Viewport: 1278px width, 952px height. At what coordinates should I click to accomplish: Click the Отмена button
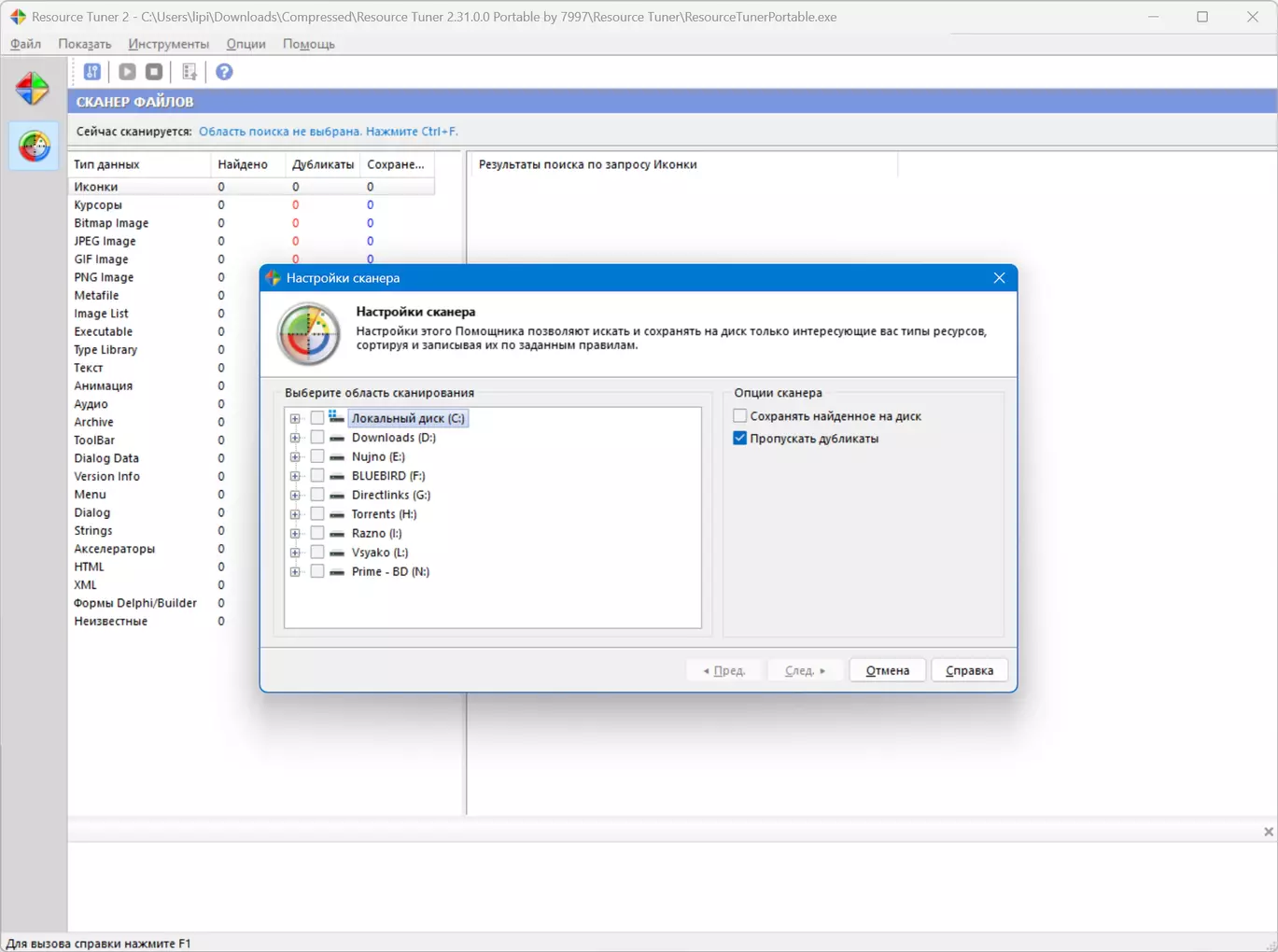(888, 670)
